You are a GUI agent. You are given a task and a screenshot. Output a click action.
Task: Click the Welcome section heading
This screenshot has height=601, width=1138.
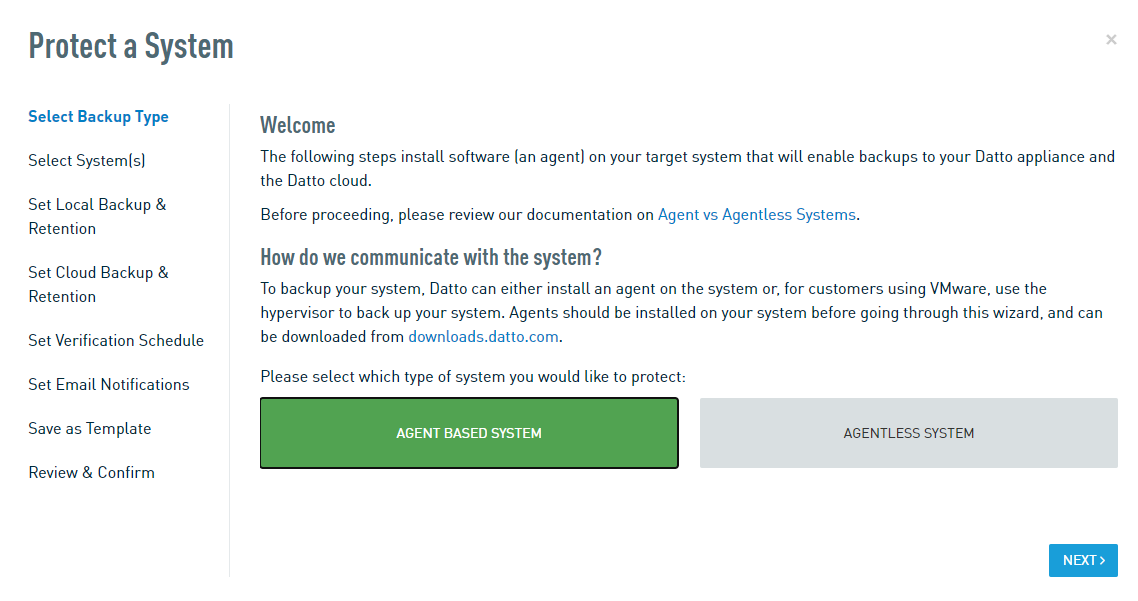(297, 125)
